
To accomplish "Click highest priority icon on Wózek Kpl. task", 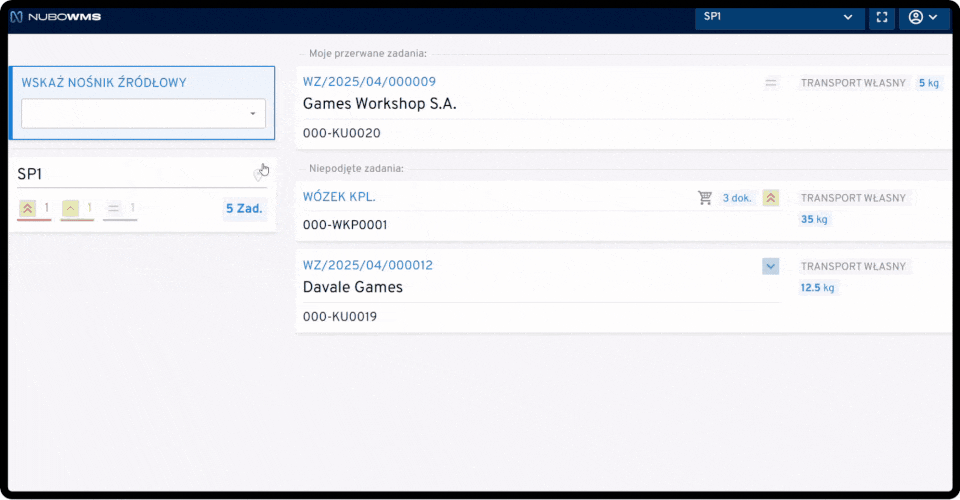I will (771, 198).
